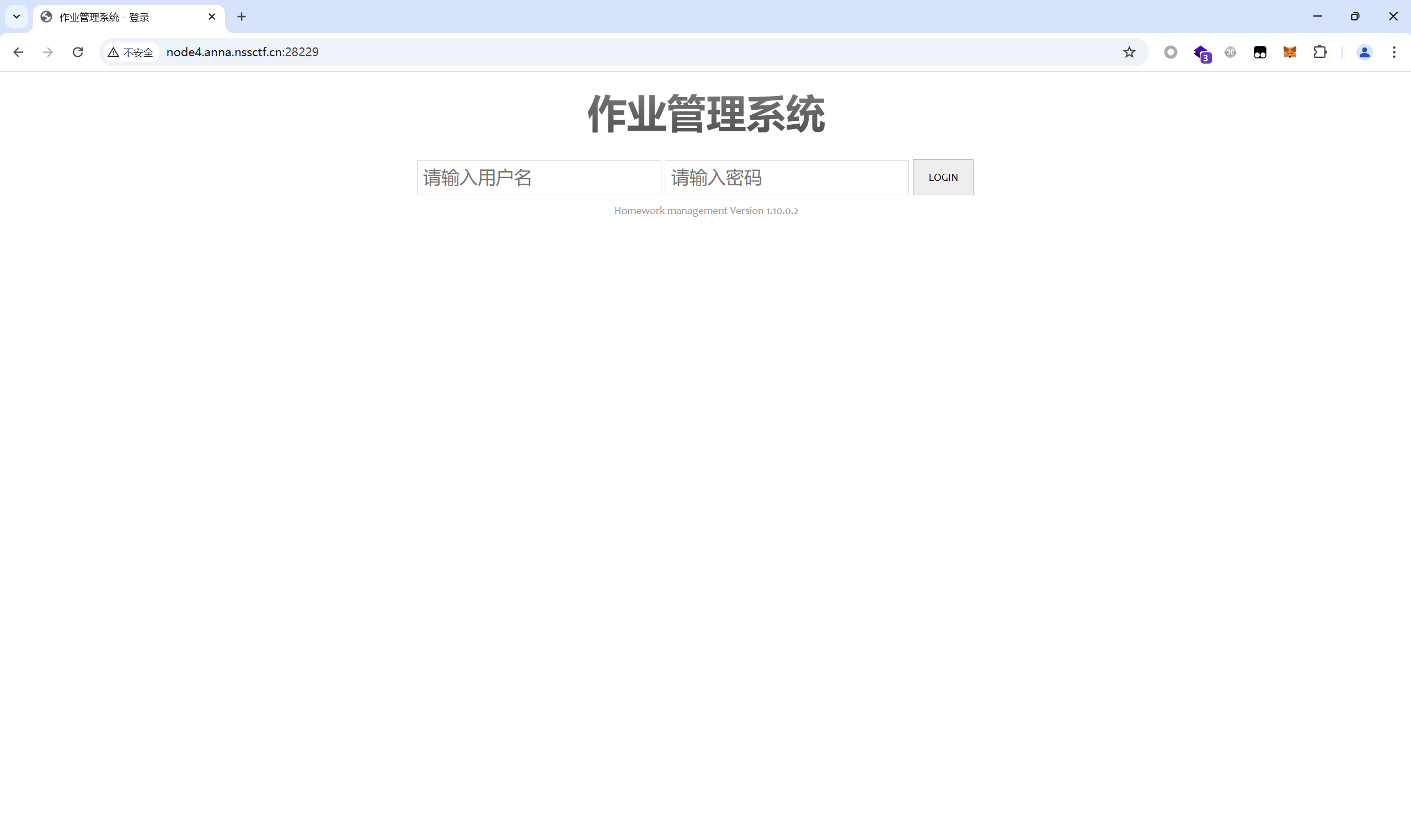Open the black Tampermonkey extension icon

(x=1260, y=52)
